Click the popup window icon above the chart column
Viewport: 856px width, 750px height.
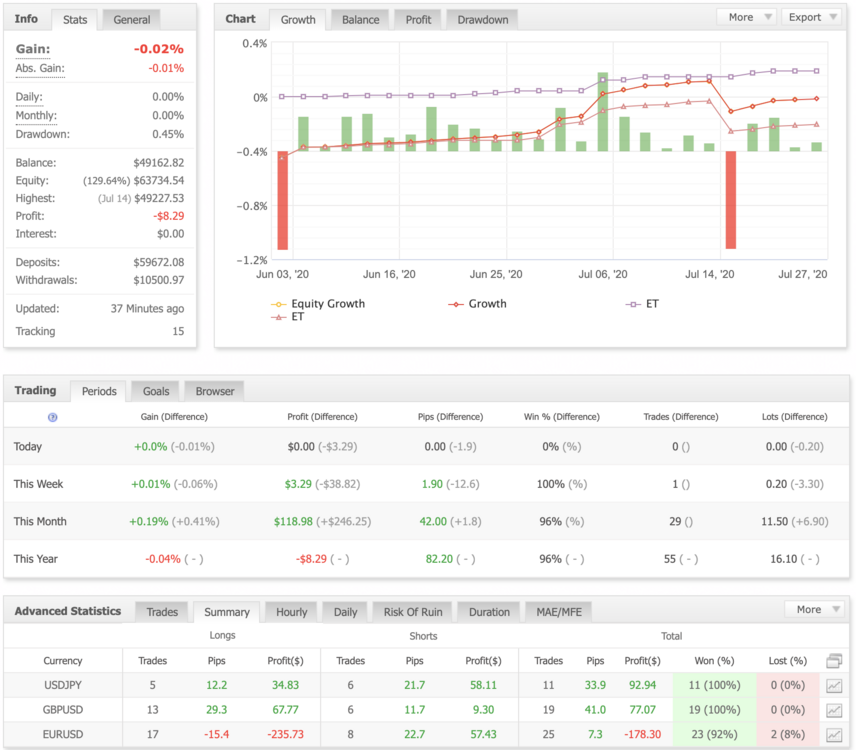pyautogui.click(x=834, y=661)
